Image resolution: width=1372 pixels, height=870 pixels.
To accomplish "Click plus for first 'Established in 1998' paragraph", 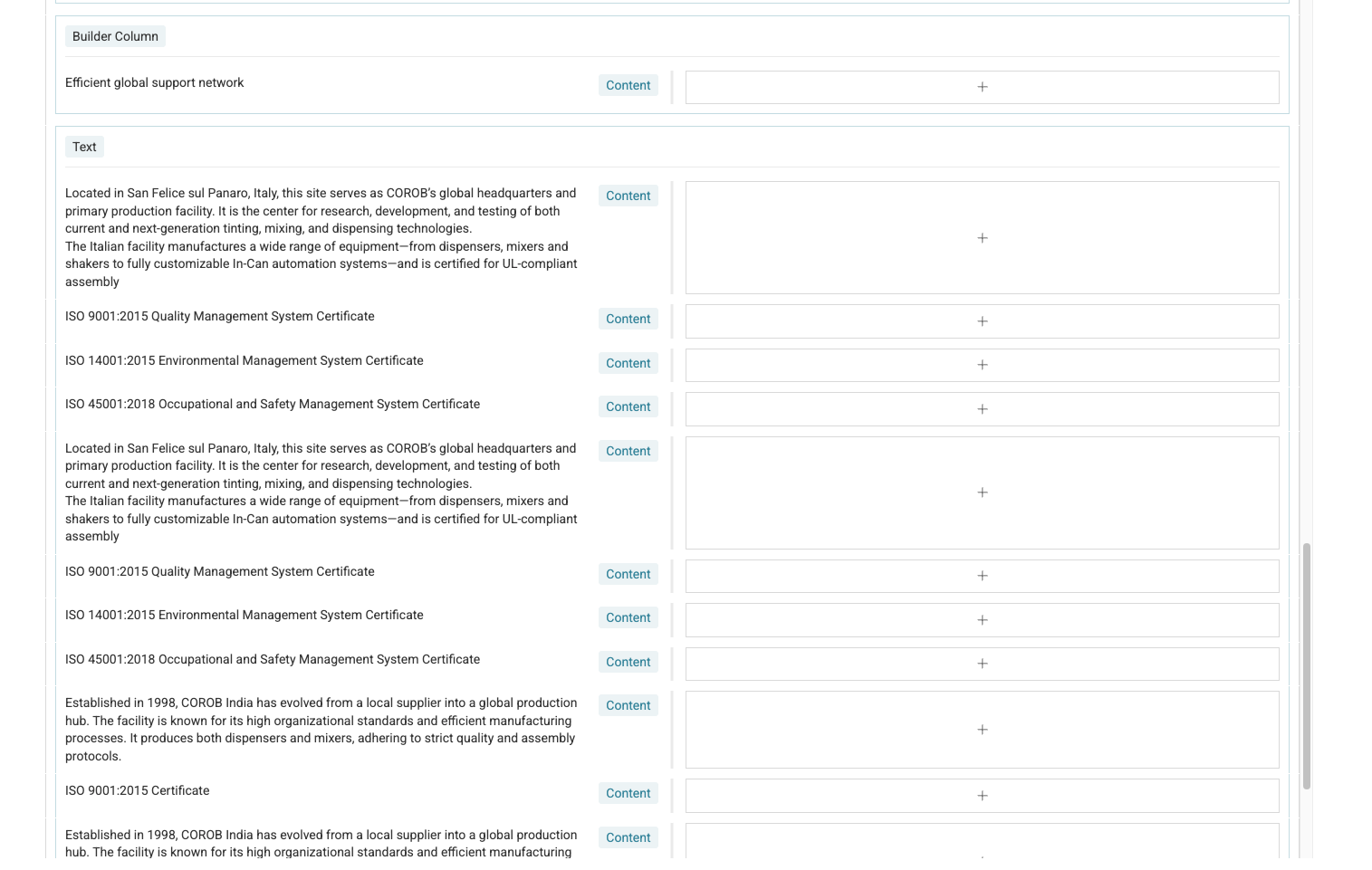I will tap(982, 730).
